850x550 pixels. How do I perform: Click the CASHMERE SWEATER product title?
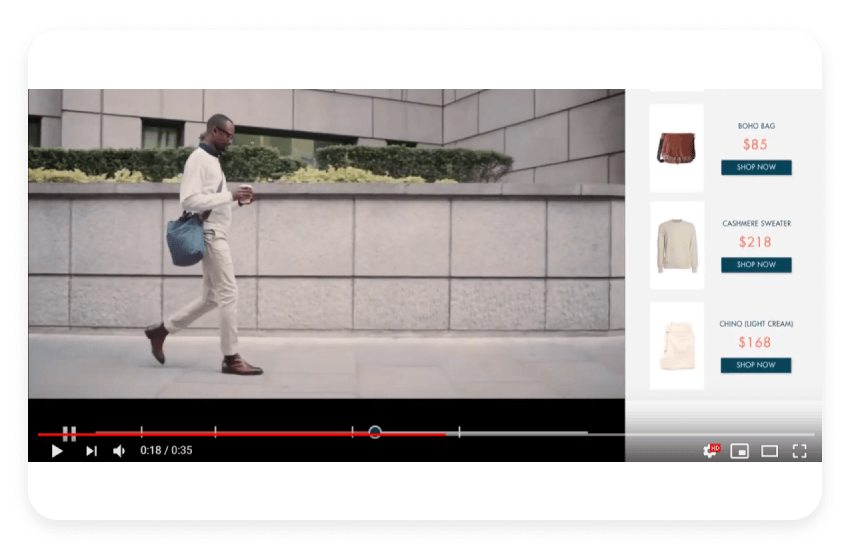(x=756, y=223)
